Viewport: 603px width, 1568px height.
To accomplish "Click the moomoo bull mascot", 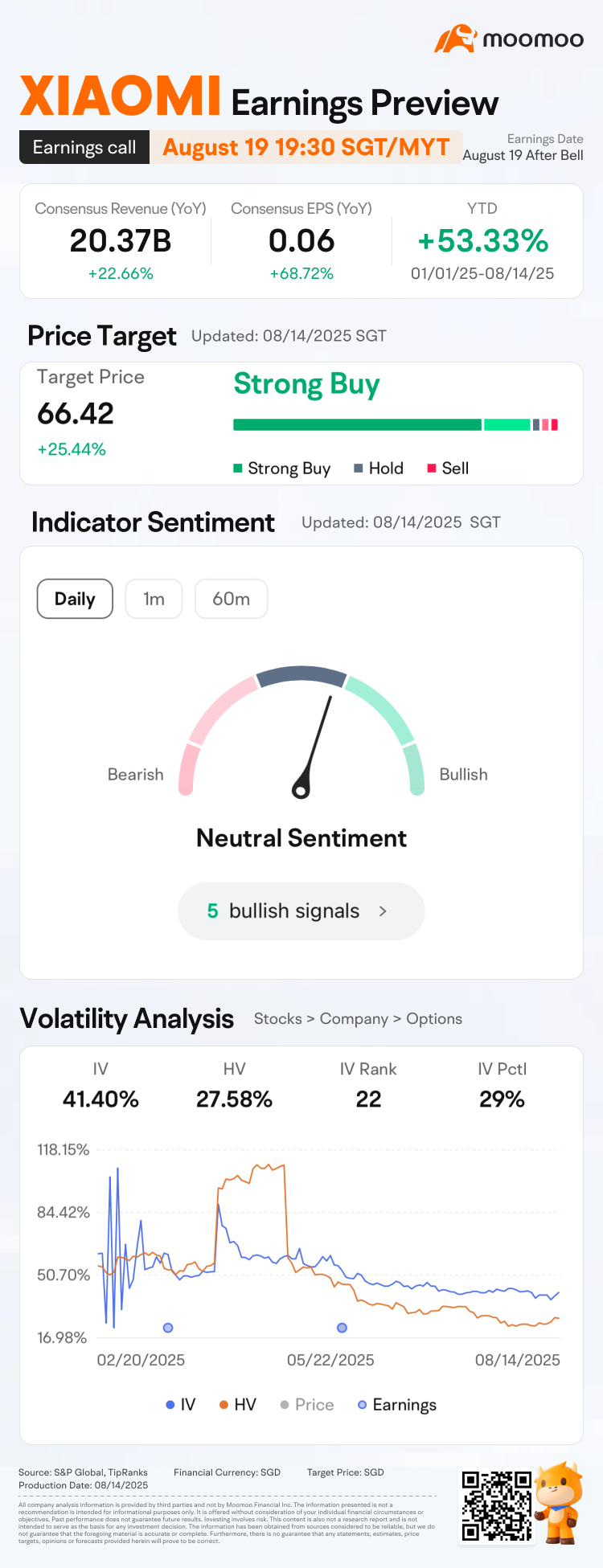I will [x=559, y=1501].
